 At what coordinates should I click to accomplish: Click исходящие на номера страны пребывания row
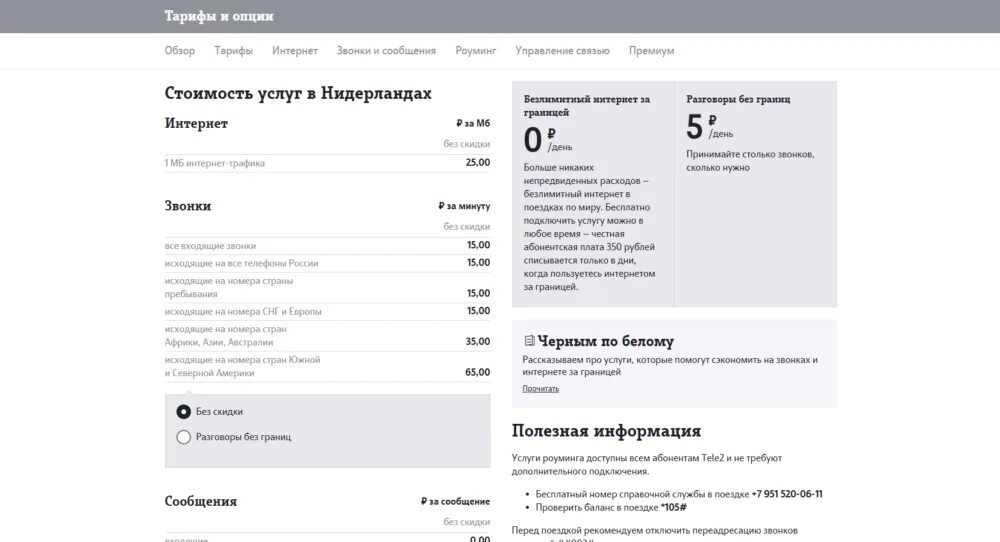click(327, 288)
